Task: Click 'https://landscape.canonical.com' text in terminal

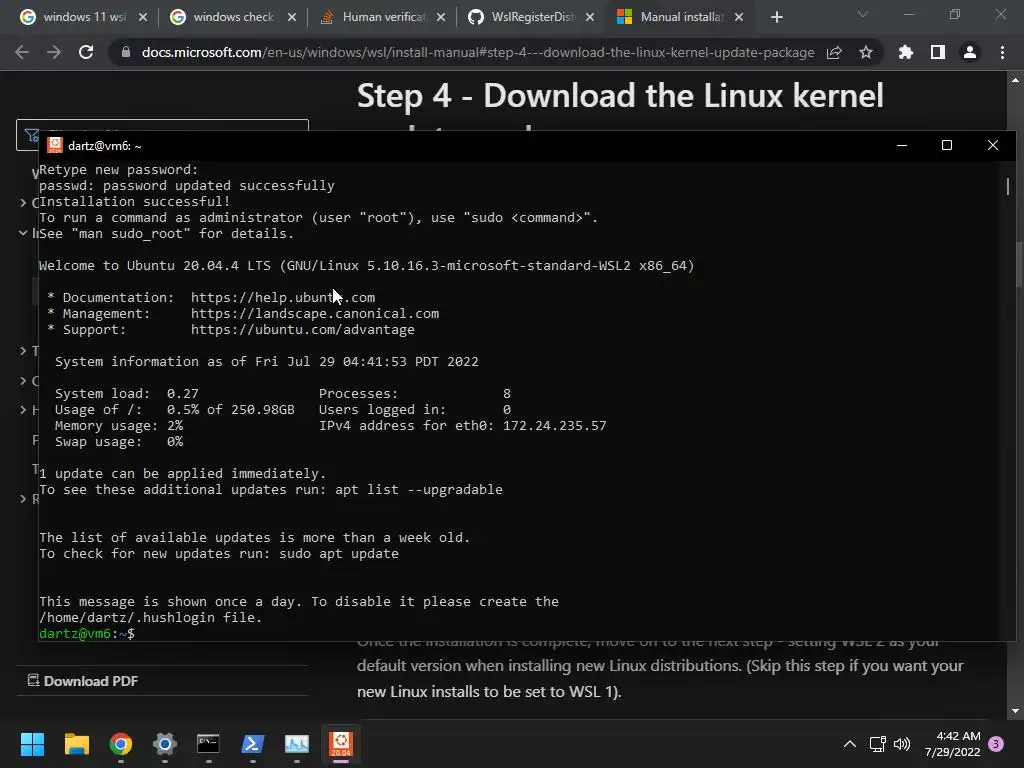Action: click(315, 313)
